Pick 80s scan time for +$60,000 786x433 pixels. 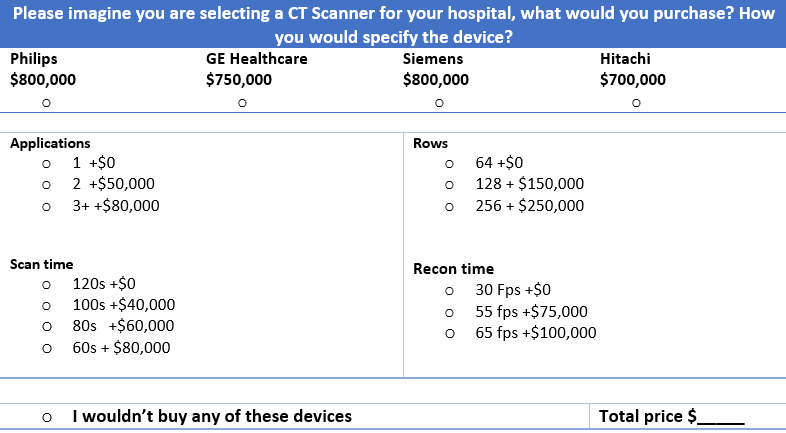pyautogui.click(x=46, y=327)
